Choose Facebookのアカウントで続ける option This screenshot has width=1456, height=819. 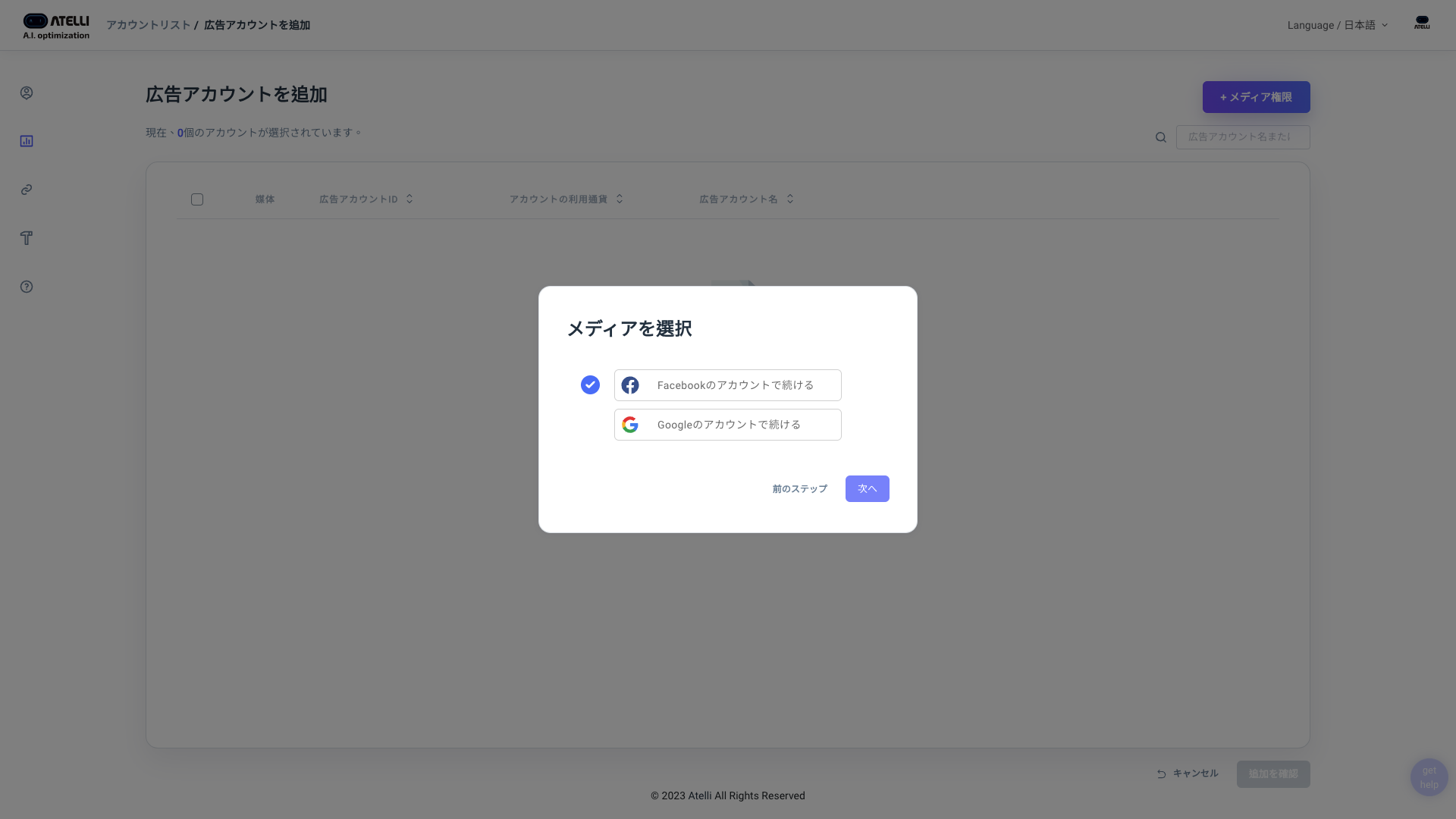point(728,385)
